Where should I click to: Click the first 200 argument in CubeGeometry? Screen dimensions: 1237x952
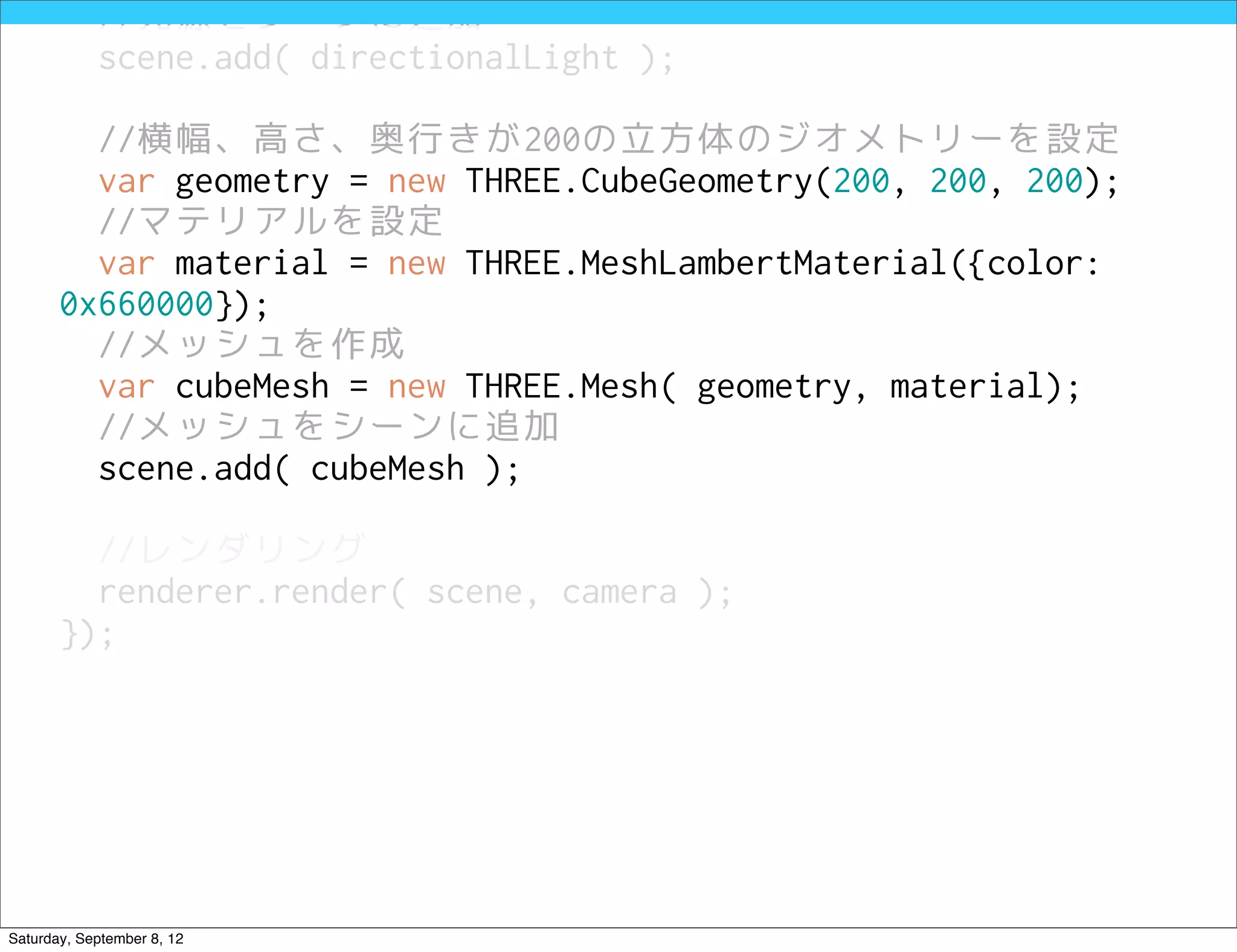[861, 181]
